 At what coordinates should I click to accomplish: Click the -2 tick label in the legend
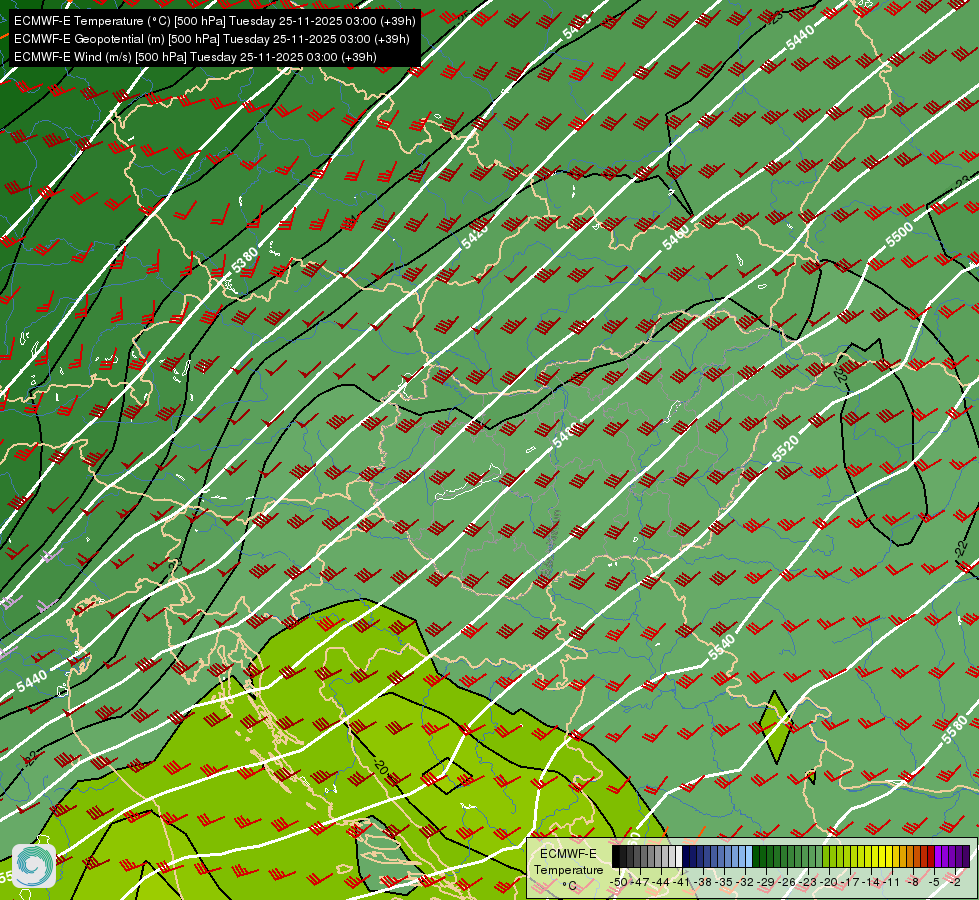point(955,882)
